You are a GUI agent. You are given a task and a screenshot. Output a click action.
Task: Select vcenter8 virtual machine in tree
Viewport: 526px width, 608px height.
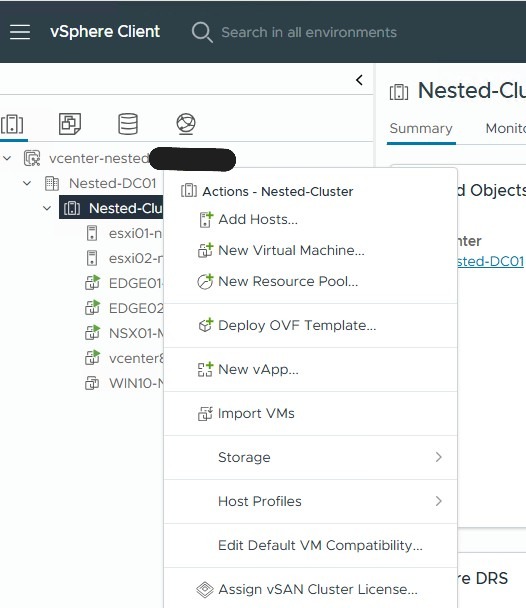136,358
